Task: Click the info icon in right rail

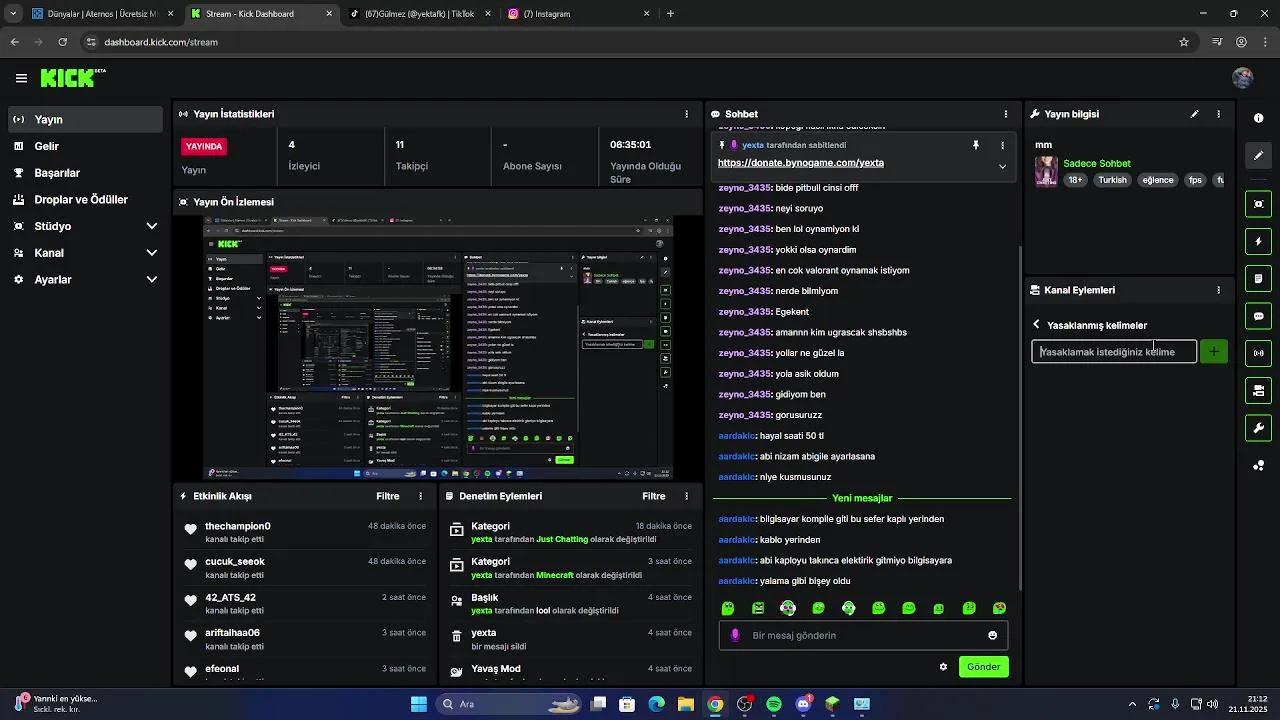Action: 1258,118
